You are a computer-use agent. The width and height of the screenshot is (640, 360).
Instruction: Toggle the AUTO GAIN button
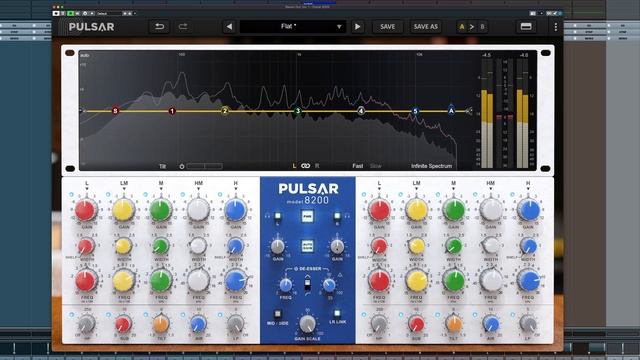point(307,246)
